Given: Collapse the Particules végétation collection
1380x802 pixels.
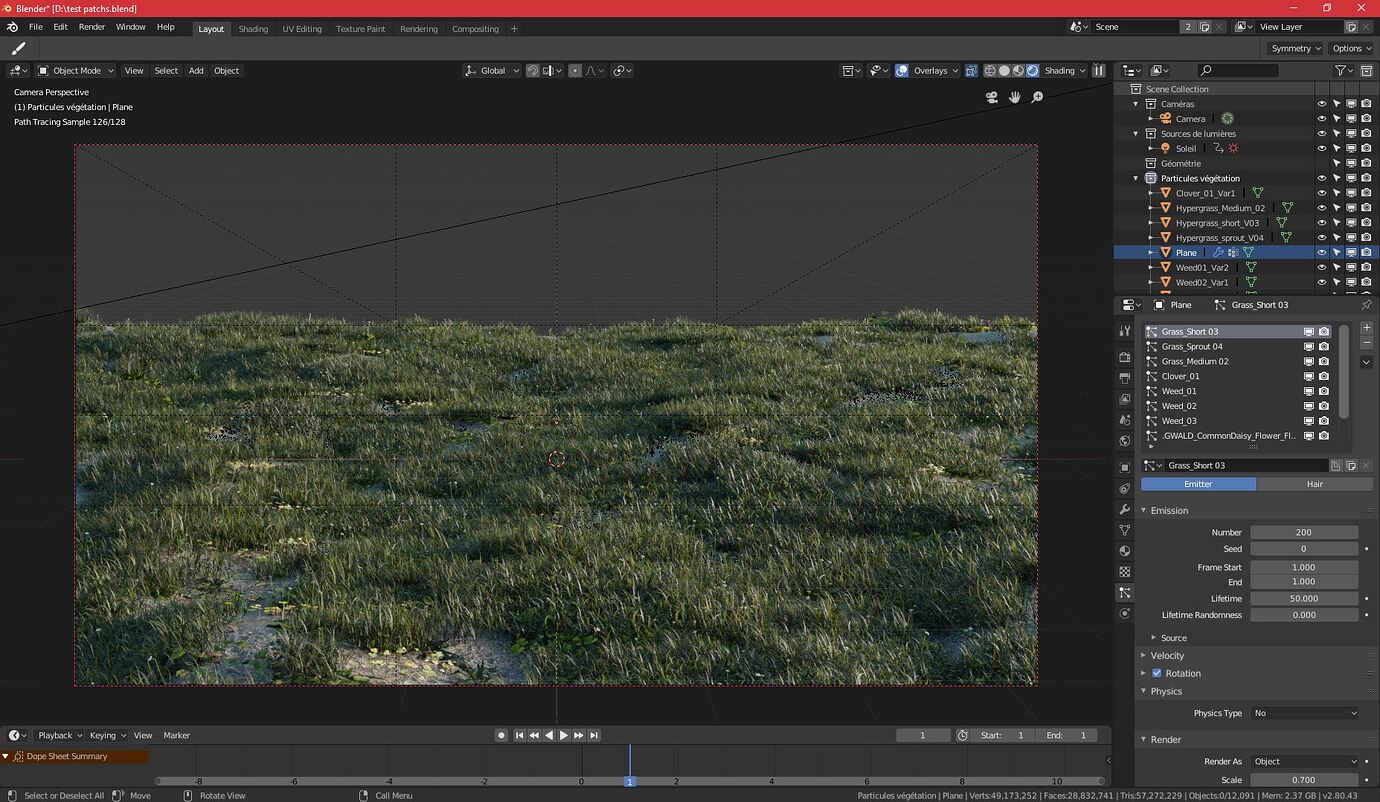Looking at the screenshot, I should point(1136,178).
